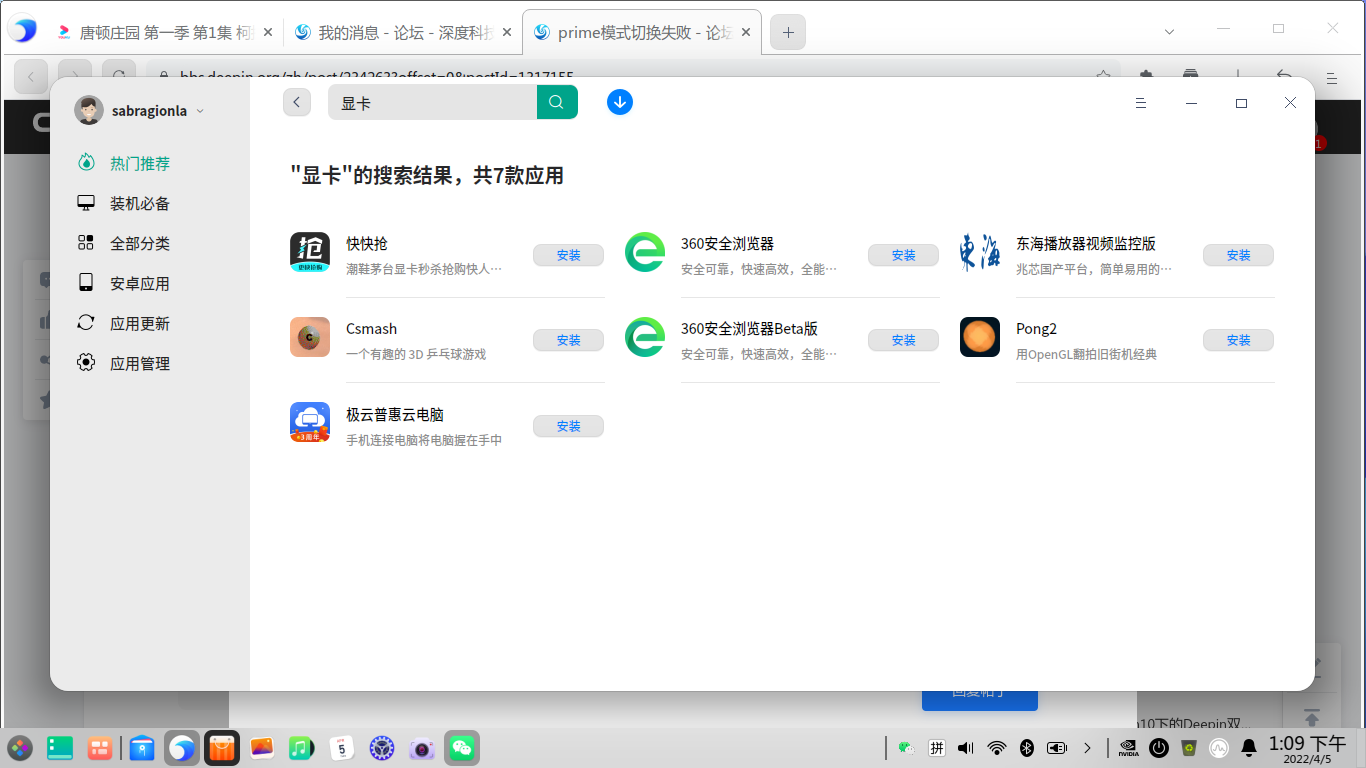
Task: Open the Pong2 app icon
Action: pos(980,337)
